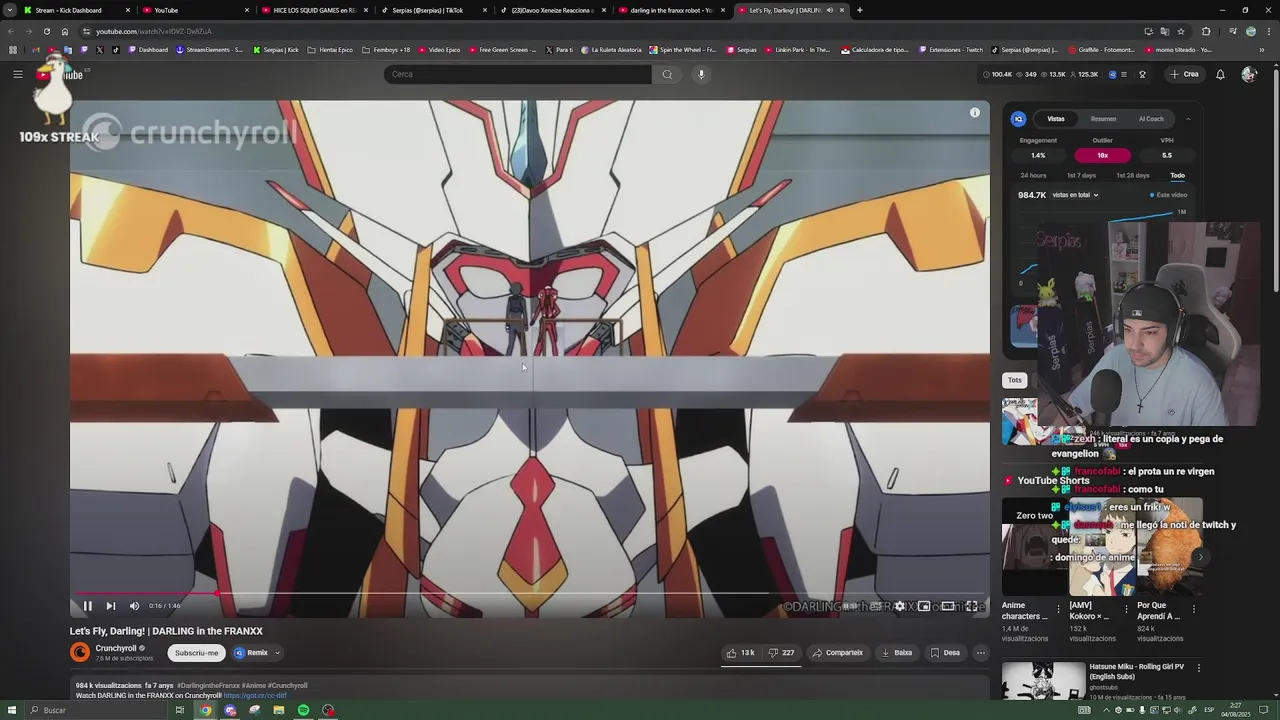Start voice search with microphone

point(701,74)
